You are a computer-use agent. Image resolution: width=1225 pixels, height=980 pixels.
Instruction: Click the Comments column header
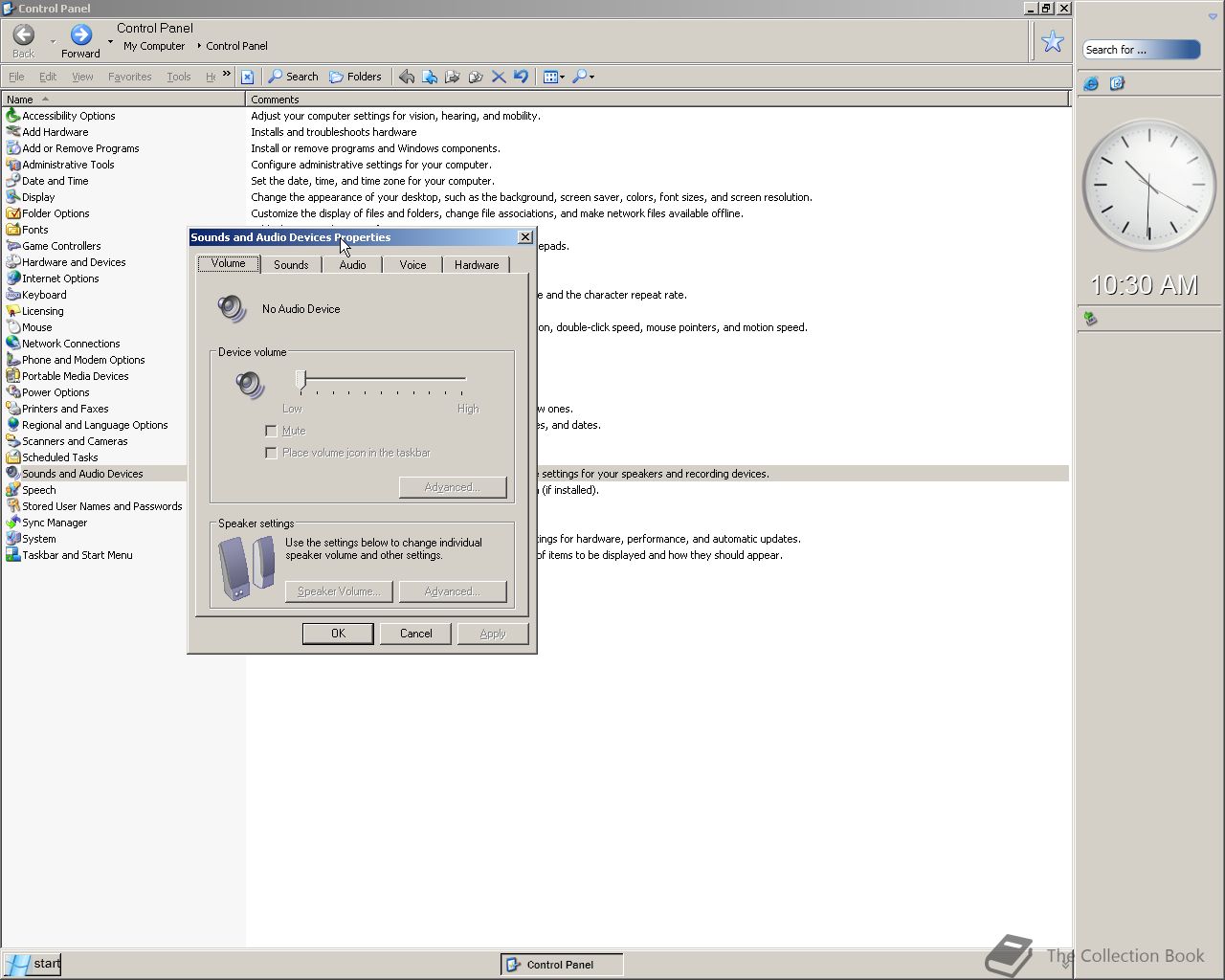[657, 99]
